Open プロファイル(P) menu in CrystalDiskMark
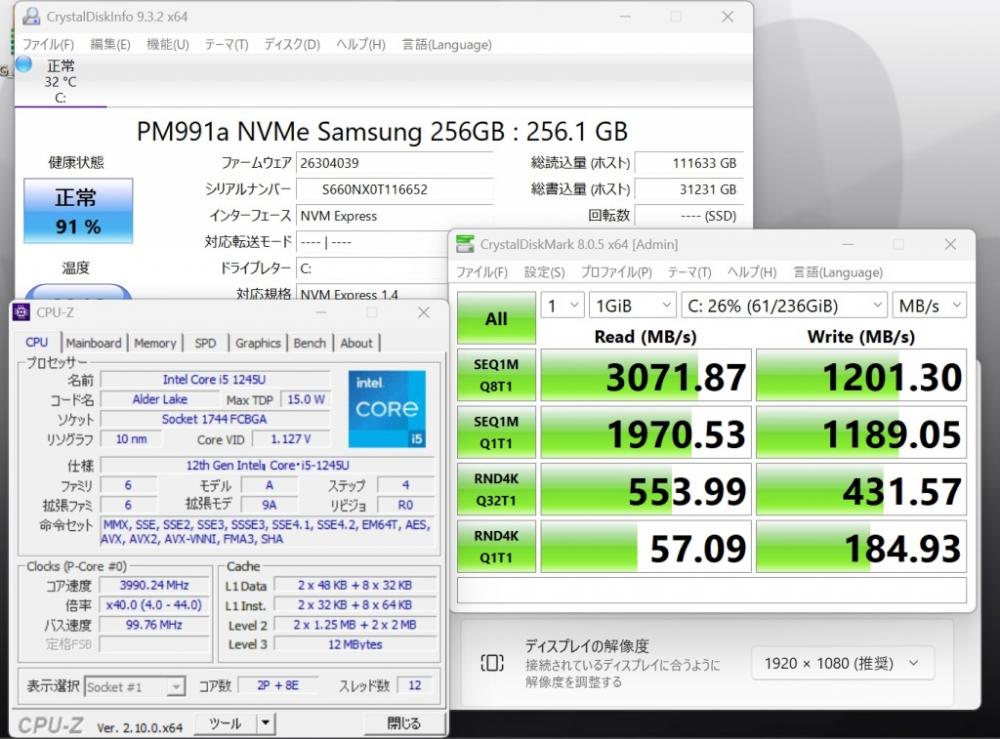Viewport: 1000px width, 739px height. (x=616, y=272)
